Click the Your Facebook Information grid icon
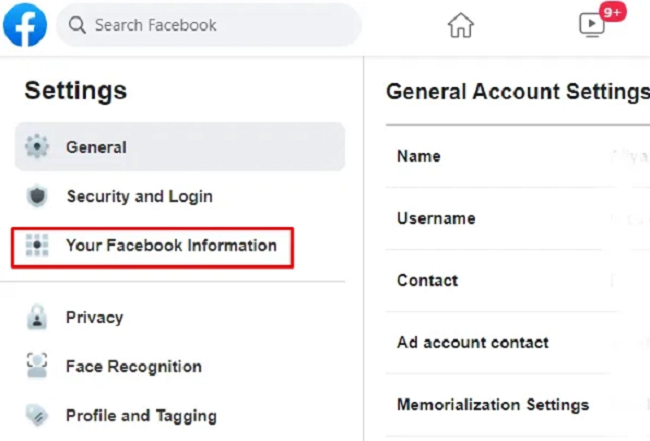Screen dimensions: 650x441 point(37,245)
